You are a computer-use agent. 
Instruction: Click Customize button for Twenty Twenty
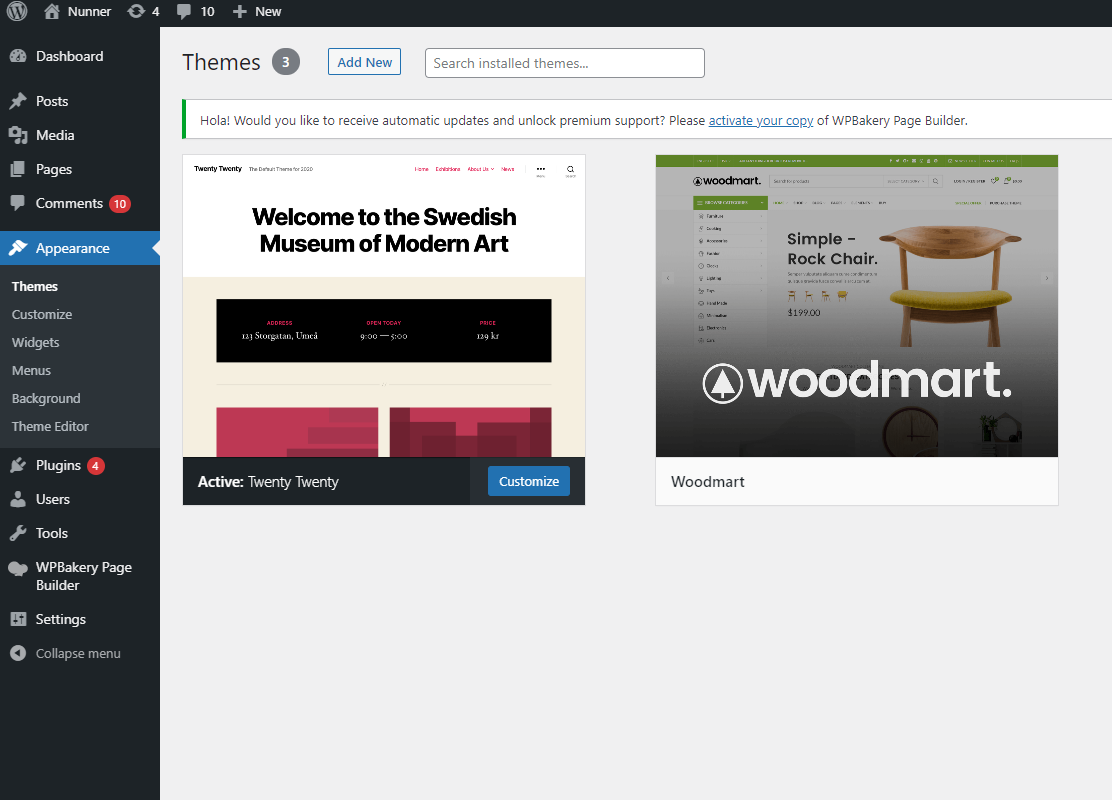[x=529, y=481]
